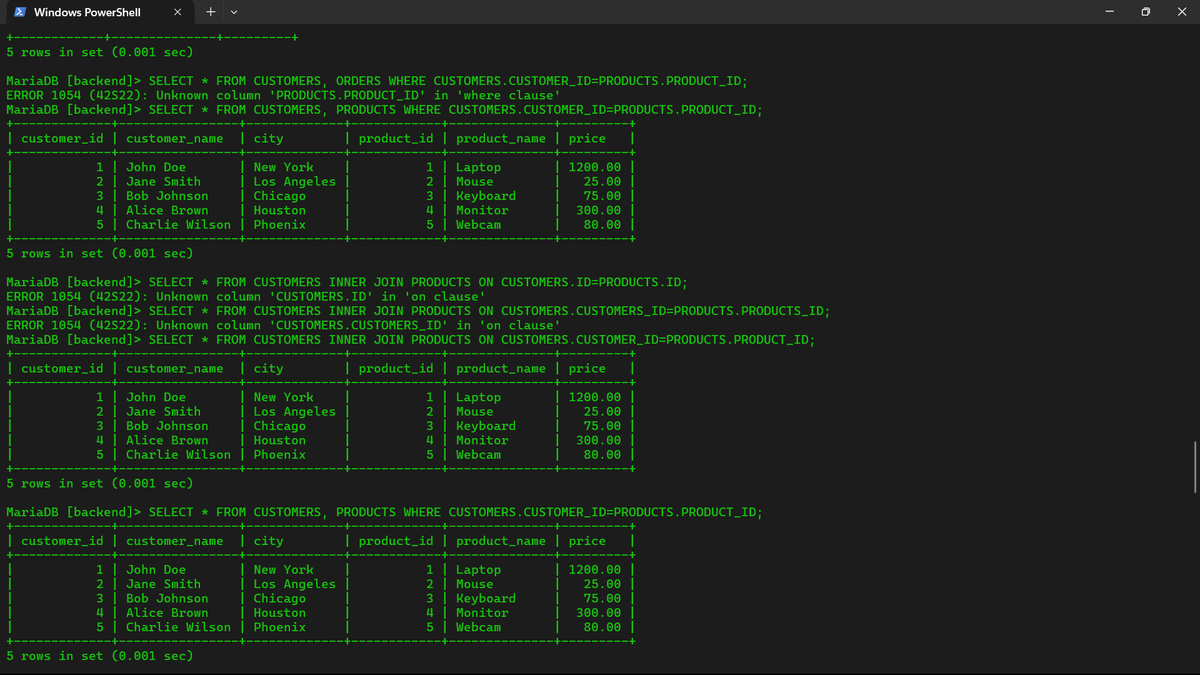Select the 'Charlie Wilson' row in the last table
This screenshot has height=675, width=1200.
[178, 627]
